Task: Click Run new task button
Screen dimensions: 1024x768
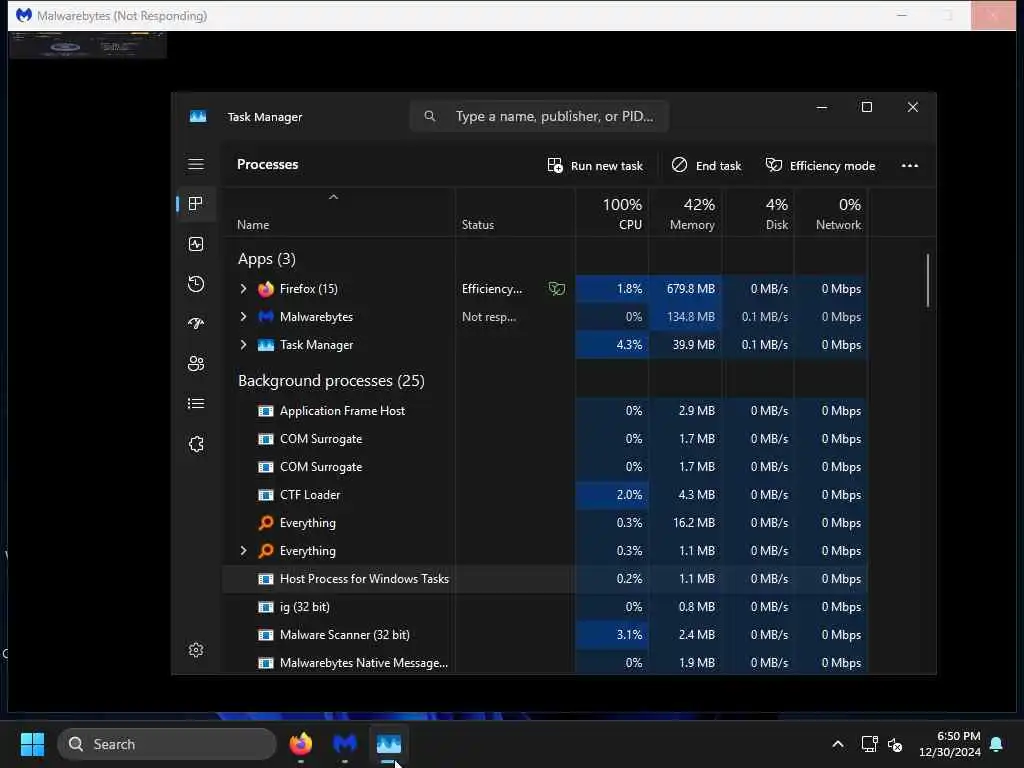Action: coord(595,166)
